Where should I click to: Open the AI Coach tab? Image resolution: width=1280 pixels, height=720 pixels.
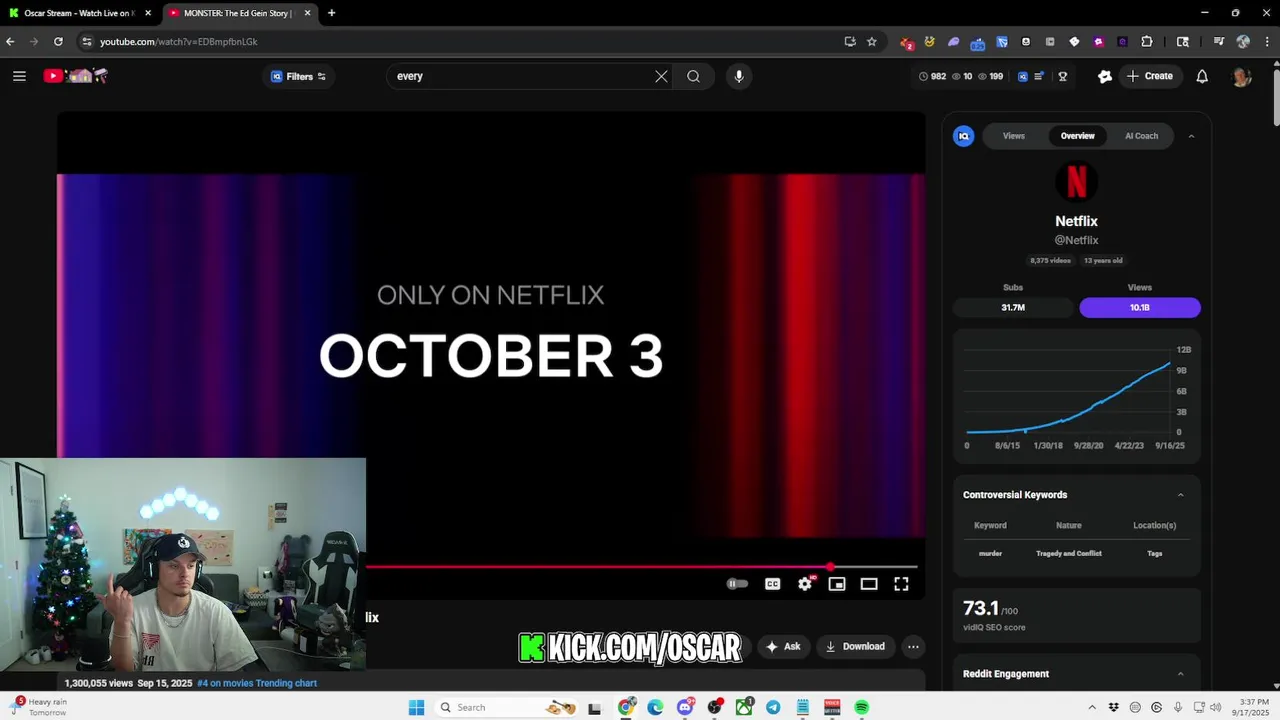point(1141,136)
